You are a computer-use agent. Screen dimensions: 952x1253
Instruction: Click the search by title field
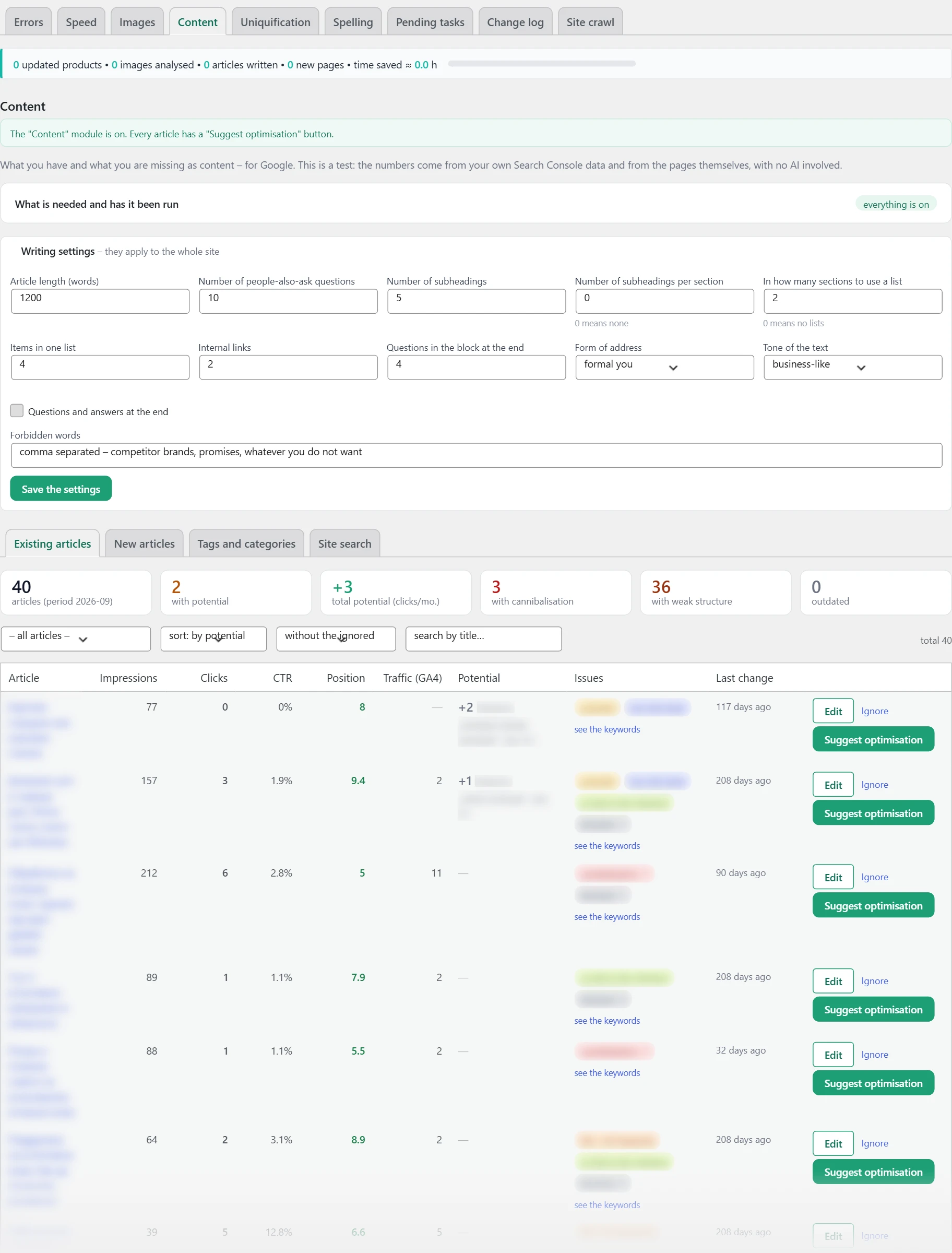pyautogui.click(x=483, y=639)
